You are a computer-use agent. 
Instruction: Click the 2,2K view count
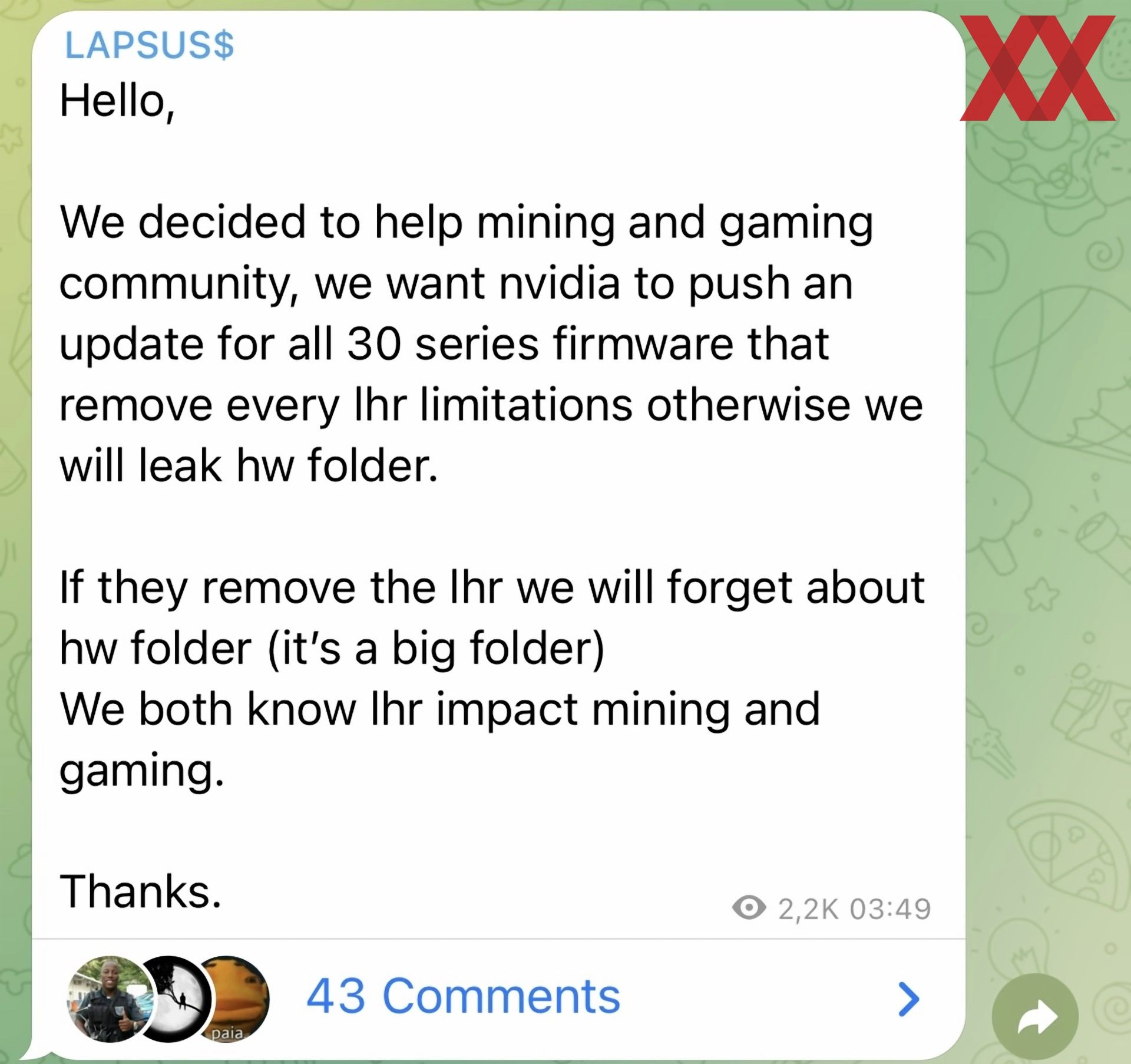pyautogui.click(x=808, y=909)
